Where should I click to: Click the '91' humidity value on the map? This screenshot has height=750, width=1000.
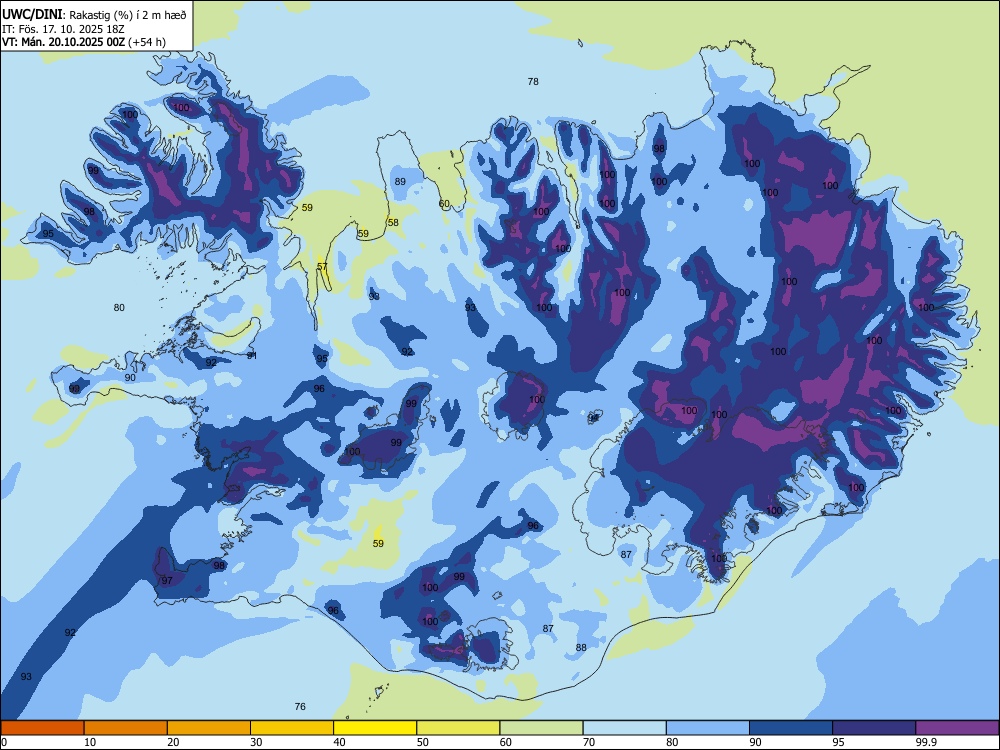point(252,356)
